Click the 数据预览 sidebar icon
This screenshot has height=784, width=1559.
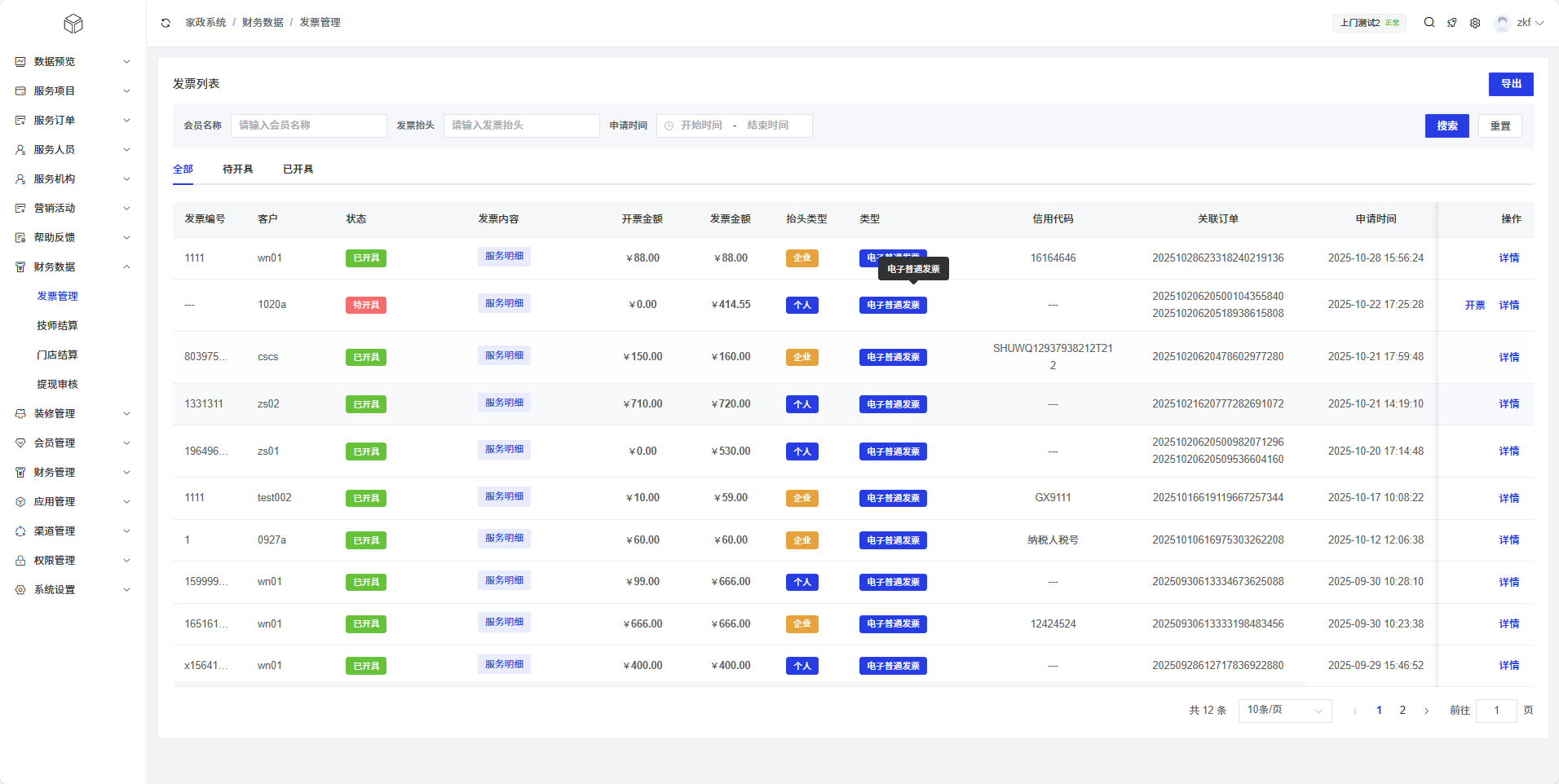click(x=20, y=62)
